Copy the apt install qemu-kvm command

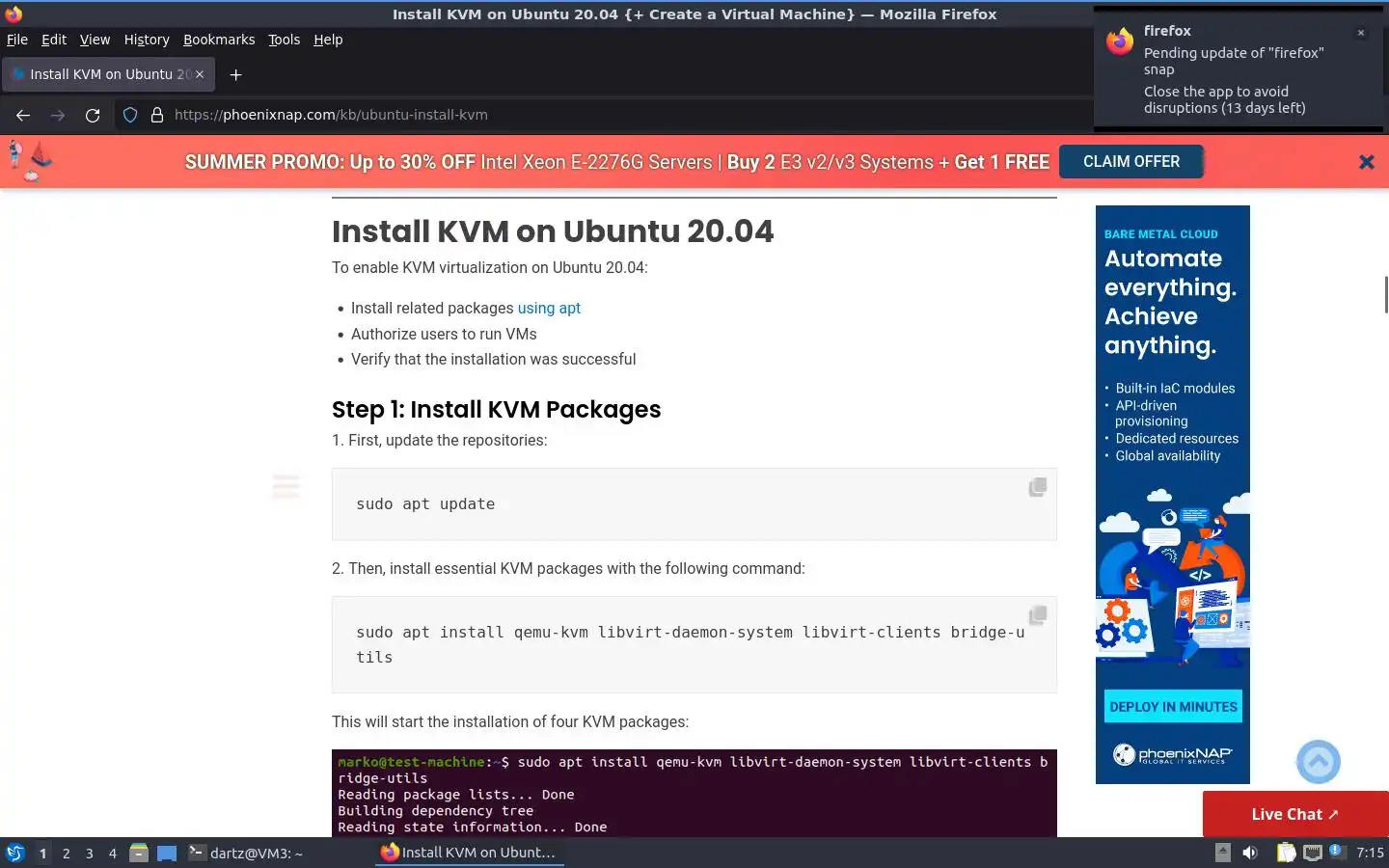[x=1037, y=614]
